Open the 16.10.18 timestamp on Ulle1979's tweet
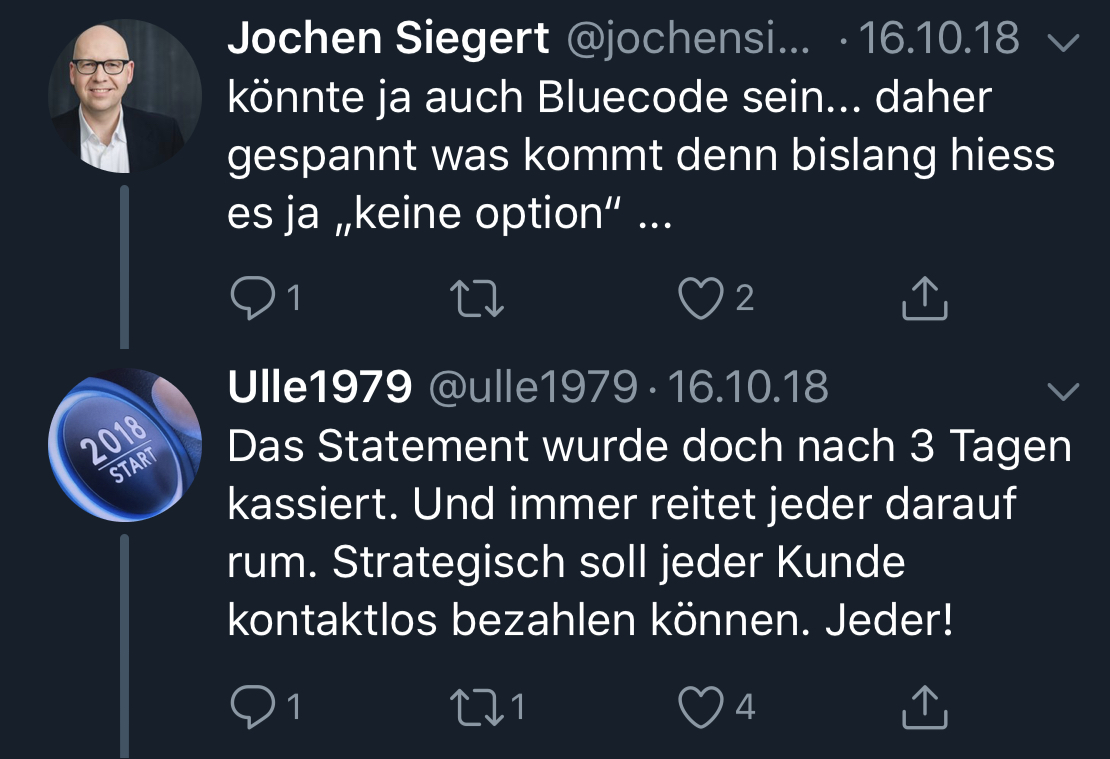 [748, 387]
